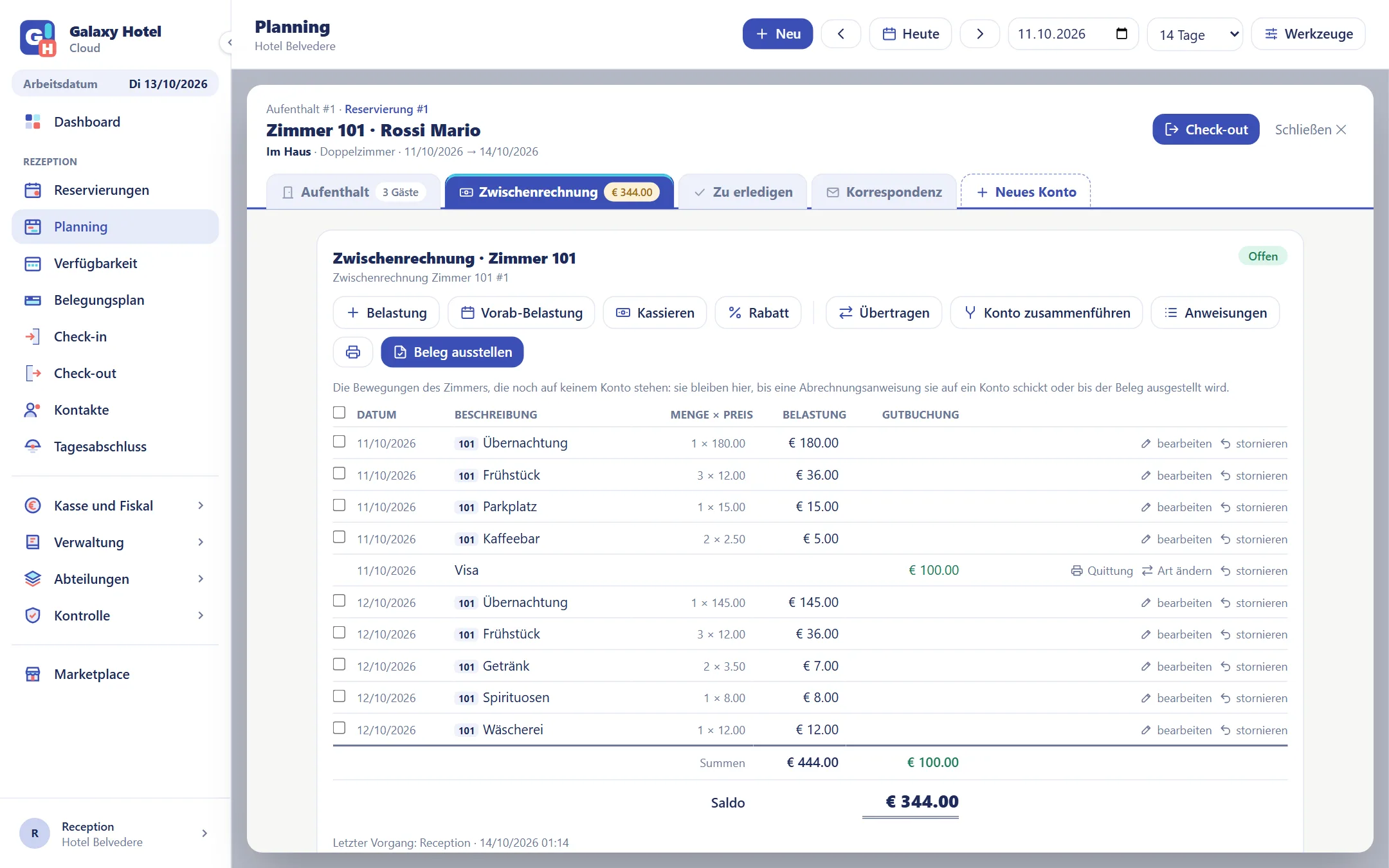Switch to Zu erledigen tab

743,192
